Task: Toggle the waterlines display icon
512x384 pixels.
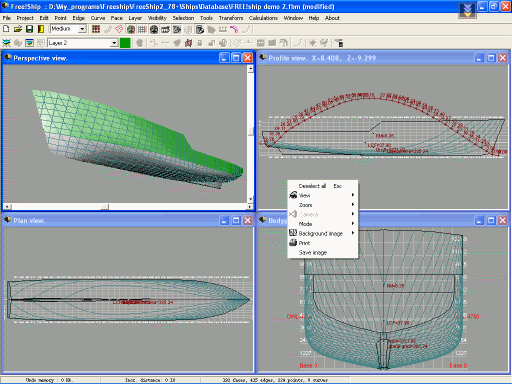Action: click(177, 29)
